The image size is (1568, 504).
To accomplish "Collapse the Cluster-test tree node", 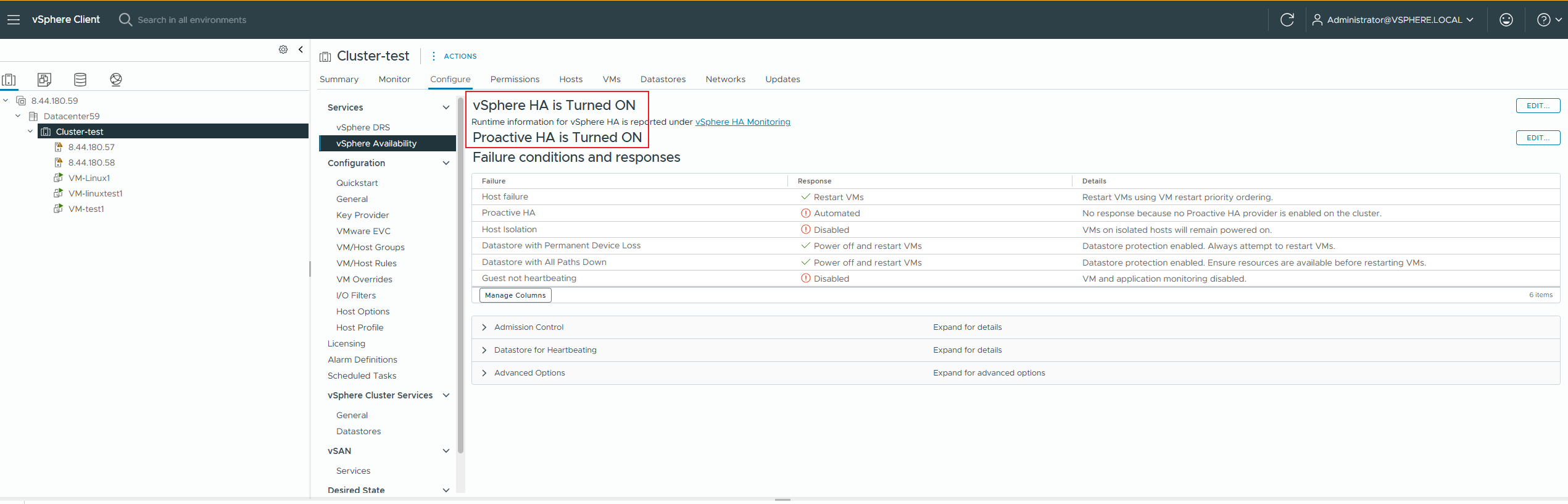I will tap(30, 132).
